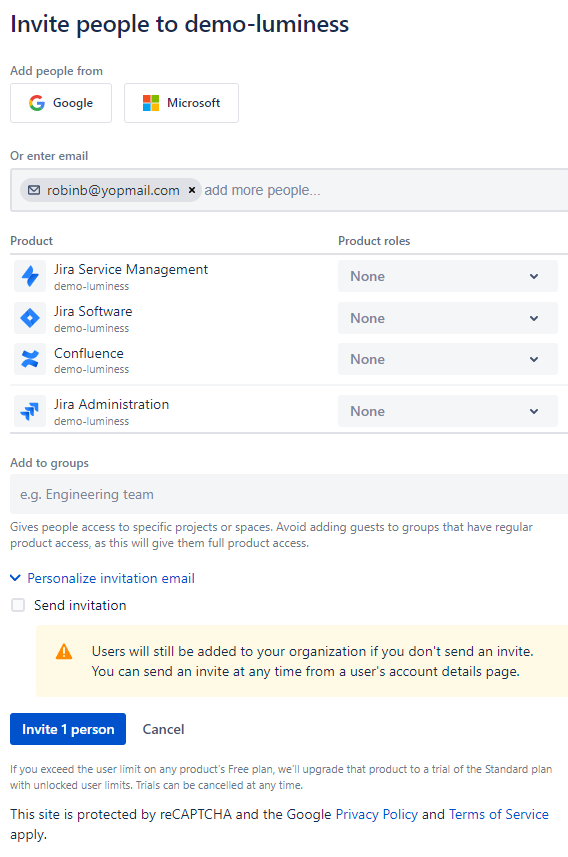Open Jira Service Management role dropdown
The width and height of the screenshot is (568, 857).
(448, 276)
